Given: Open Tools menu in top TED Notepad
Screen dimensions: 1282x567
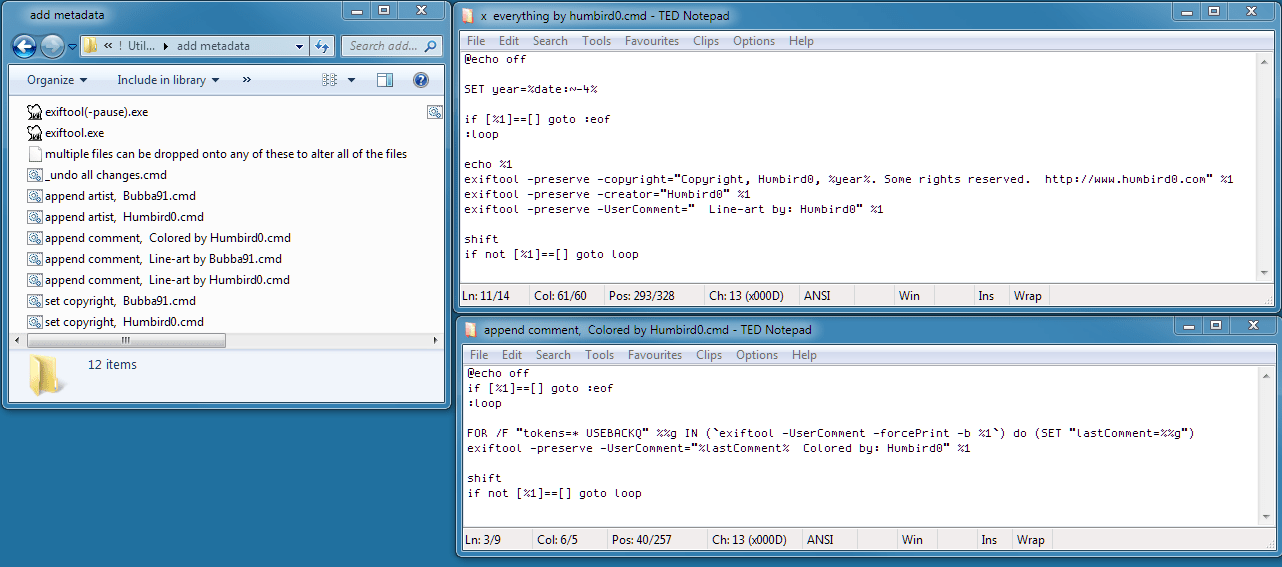Looking at the screenshot, I should coord(596,41).
